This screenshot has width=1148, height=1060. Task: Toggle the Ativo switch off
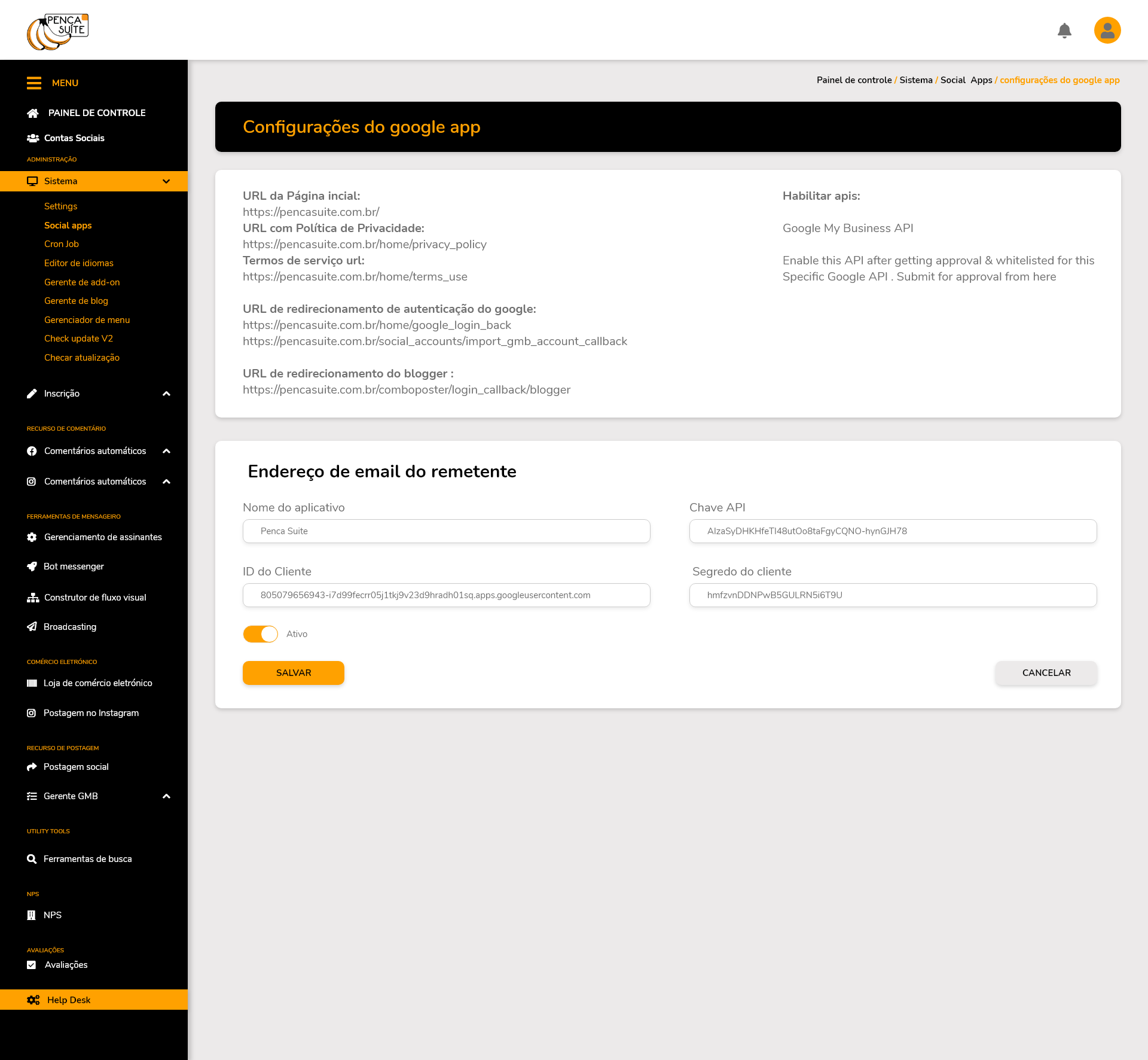pyautogui.click(x=261, y=634)
